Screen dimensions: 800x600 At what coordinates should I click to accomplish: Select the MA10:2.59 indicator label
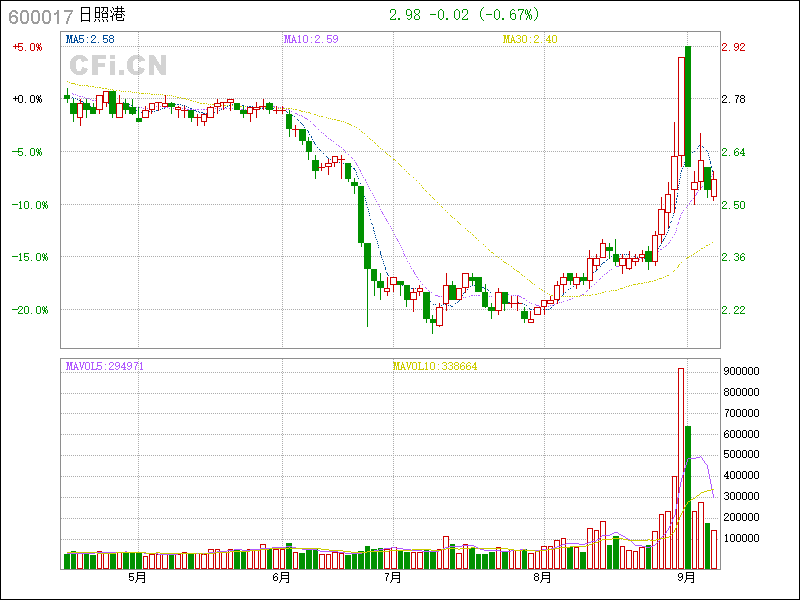click(311, 39)
